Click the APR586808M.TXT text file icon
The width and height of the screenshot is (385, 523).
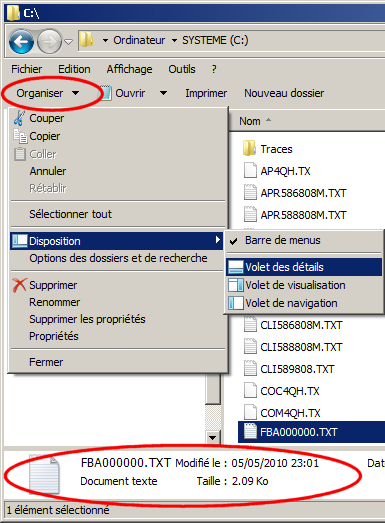[x=250, y=192]
